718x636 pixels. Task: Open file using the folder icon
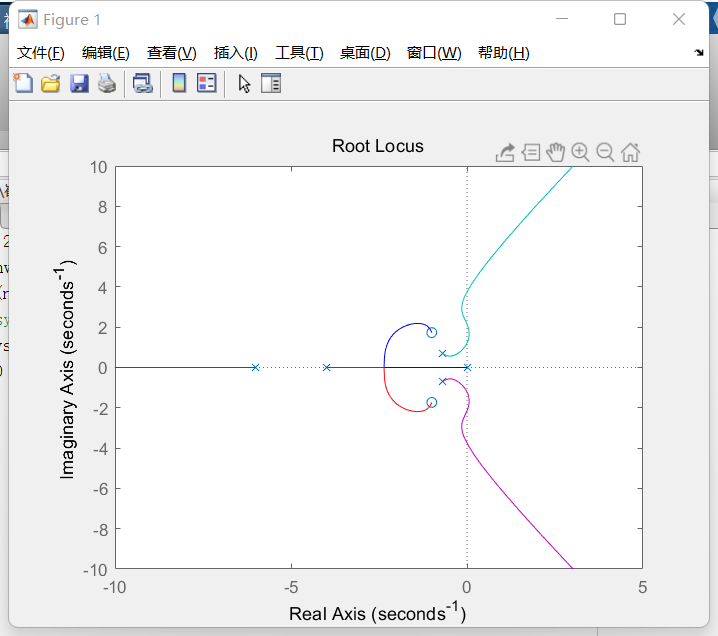click(50, 83)
